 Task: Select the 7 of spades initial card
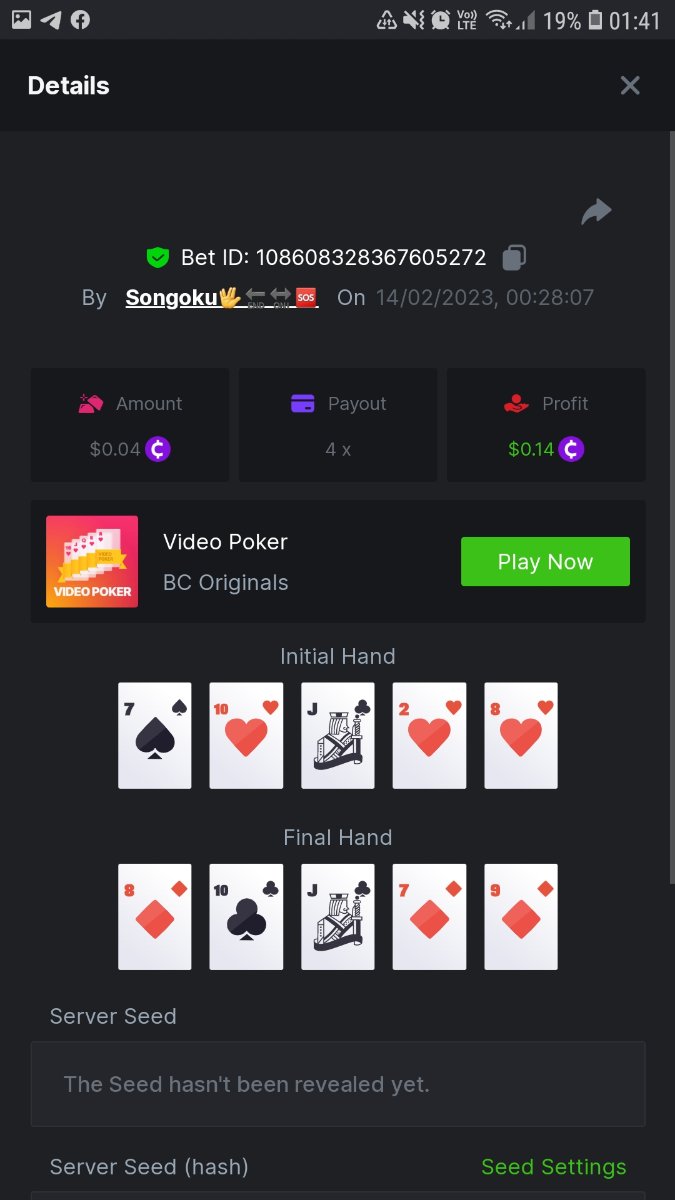155,736
